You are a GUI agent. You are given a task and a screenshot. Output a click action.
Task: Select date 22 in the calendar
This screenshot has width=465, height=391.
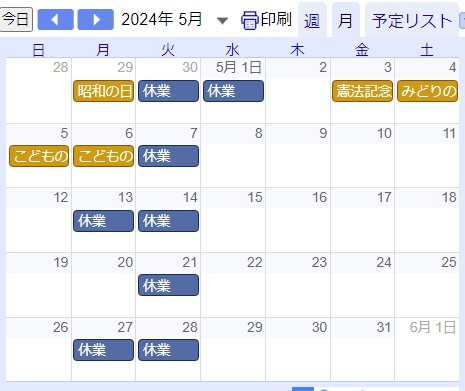click(x=255, y=262)
